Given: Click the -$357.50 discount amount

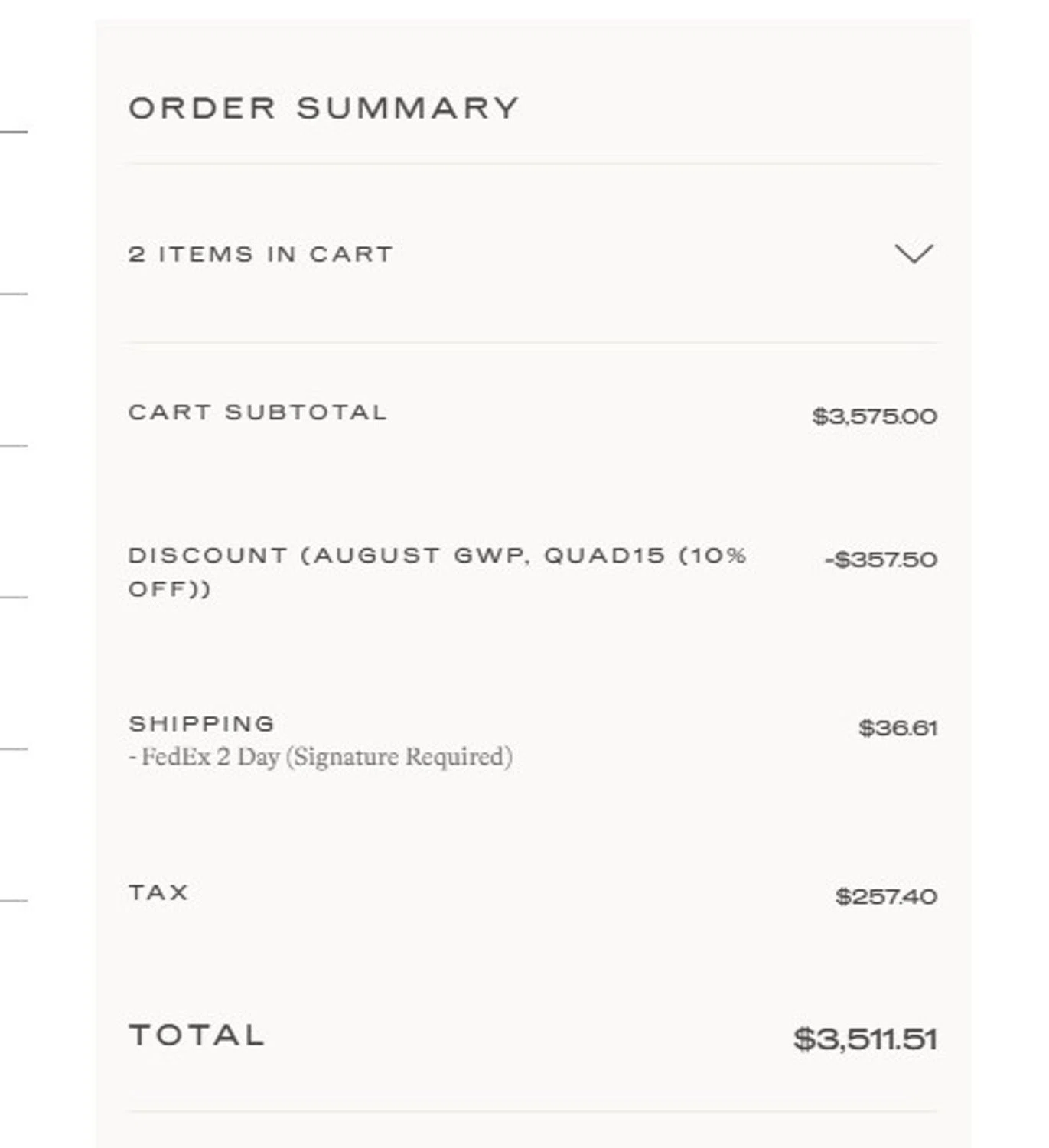Looking at the screenshot, I should coord(880,559).
